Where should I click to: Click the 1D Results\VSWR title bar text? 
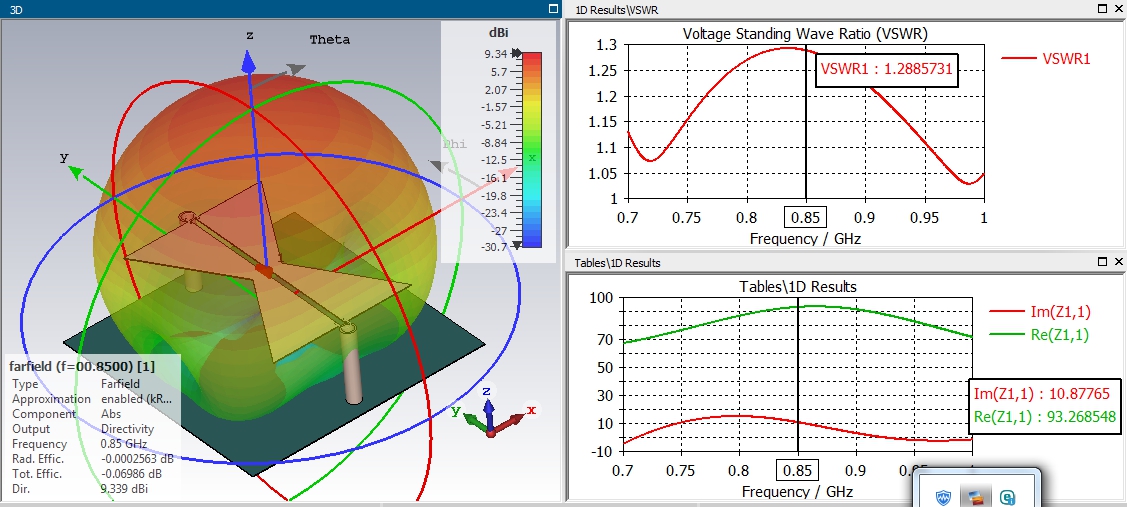click(x=617, y=9)
